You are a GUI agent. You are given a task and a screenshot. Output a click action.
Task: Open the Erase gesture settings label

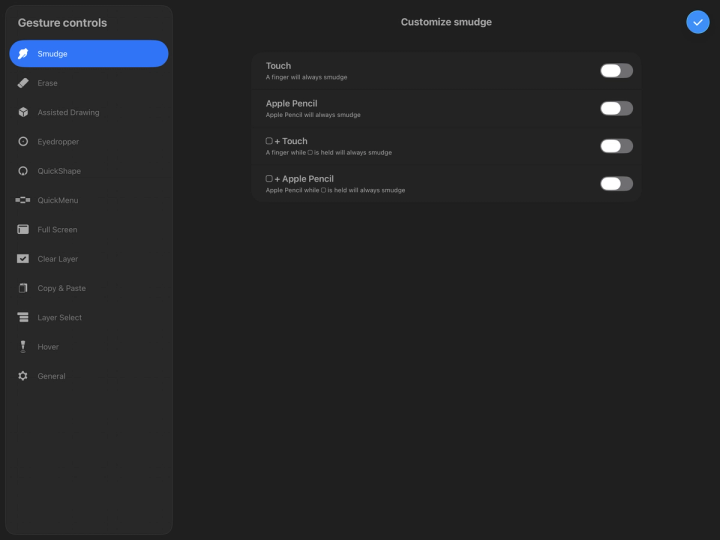[47, 83]
